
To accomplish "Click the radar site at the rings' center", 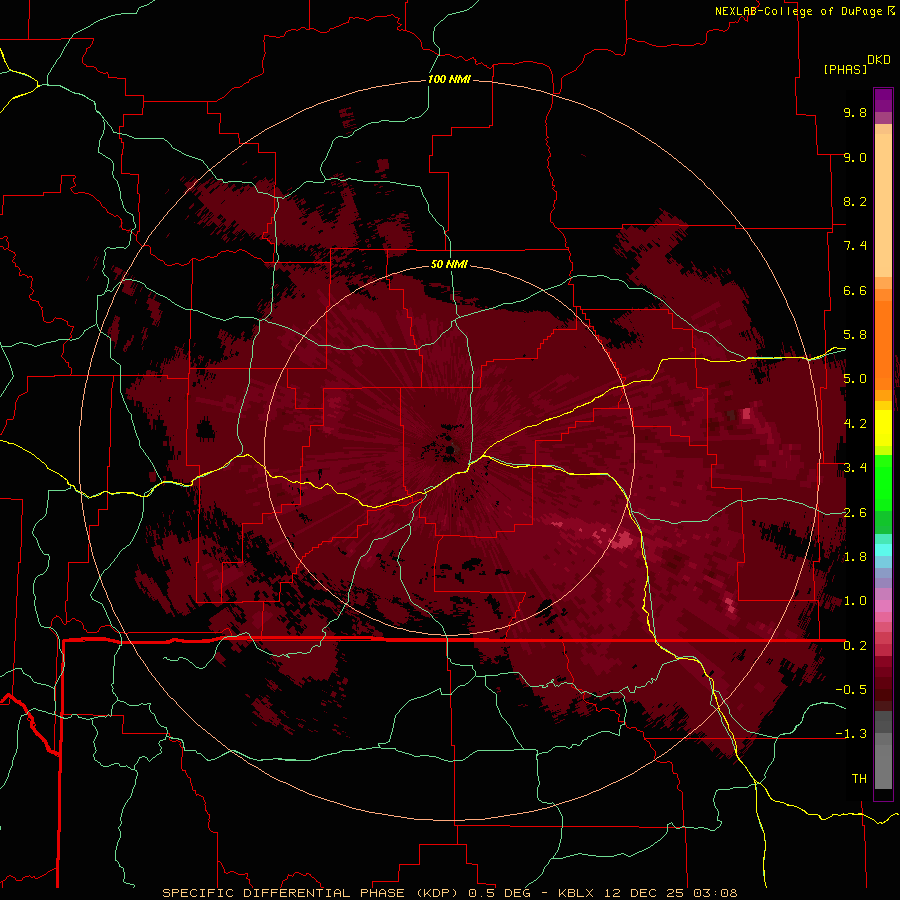I will click(450, 451).
